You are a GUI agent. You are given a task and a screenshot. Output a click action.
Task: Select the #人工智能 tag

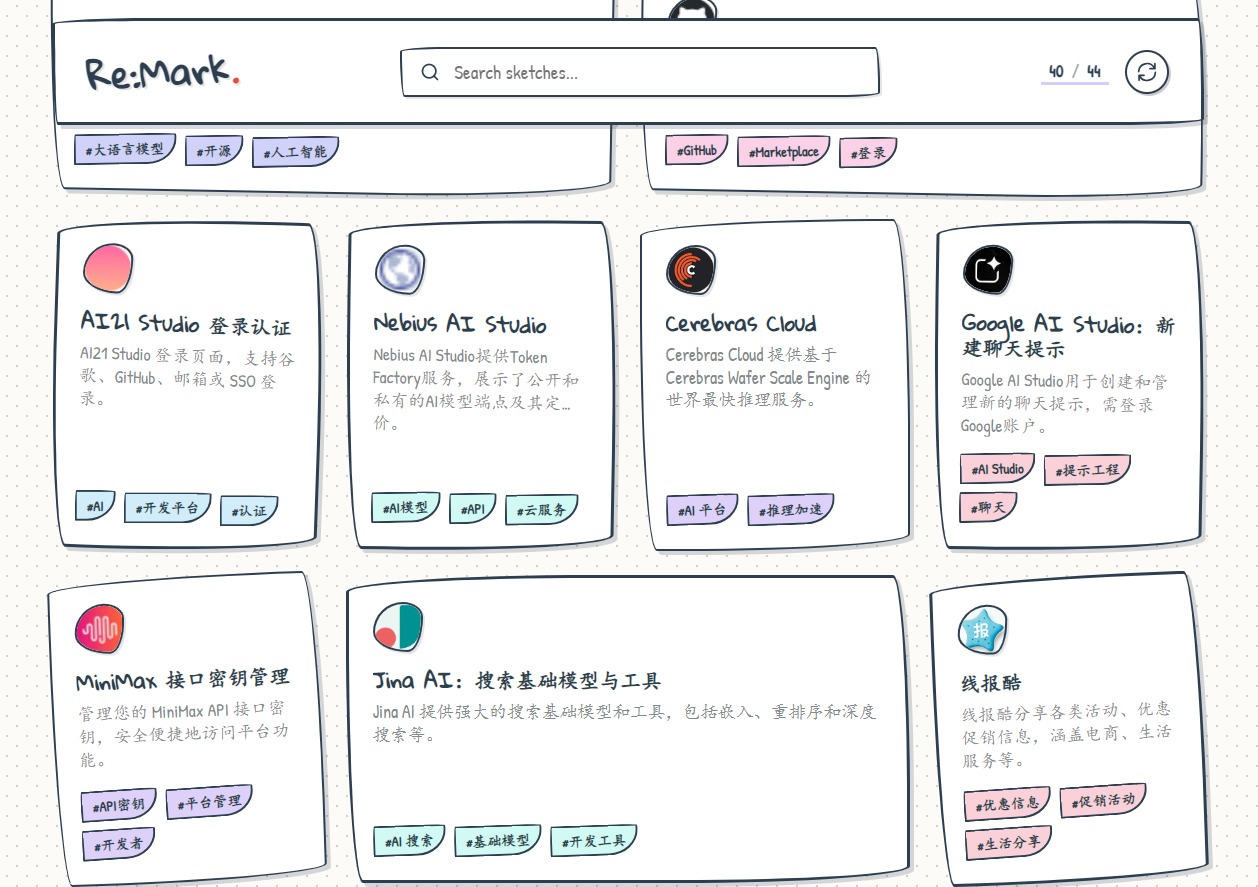point(295,152)
